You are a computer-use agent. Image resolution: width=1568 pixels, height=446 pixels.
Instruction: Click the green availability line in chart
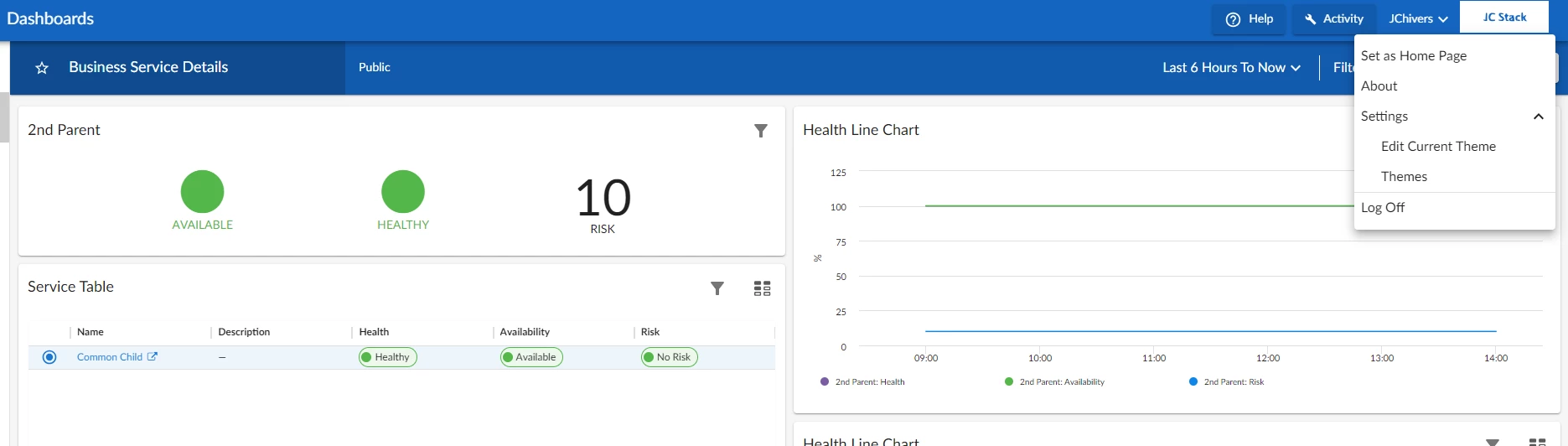tap(1138, 205)
